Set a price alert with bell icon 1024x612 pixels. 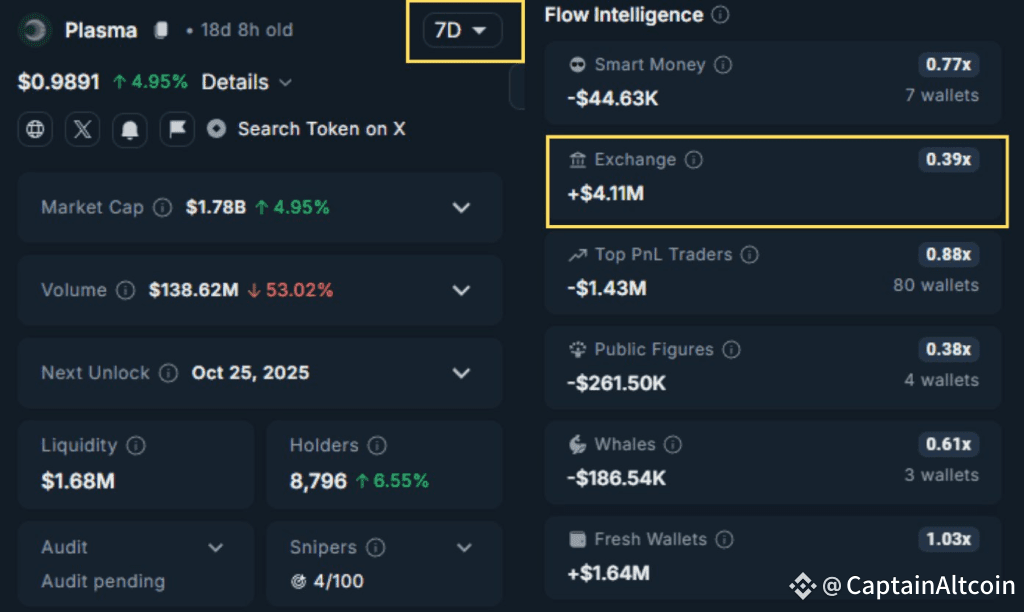130,129
